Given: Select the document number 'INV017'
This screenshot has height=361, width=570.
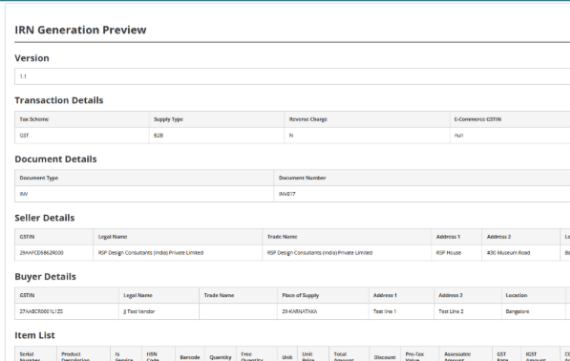Looking at the screenshot, I should tap(287, 194).
